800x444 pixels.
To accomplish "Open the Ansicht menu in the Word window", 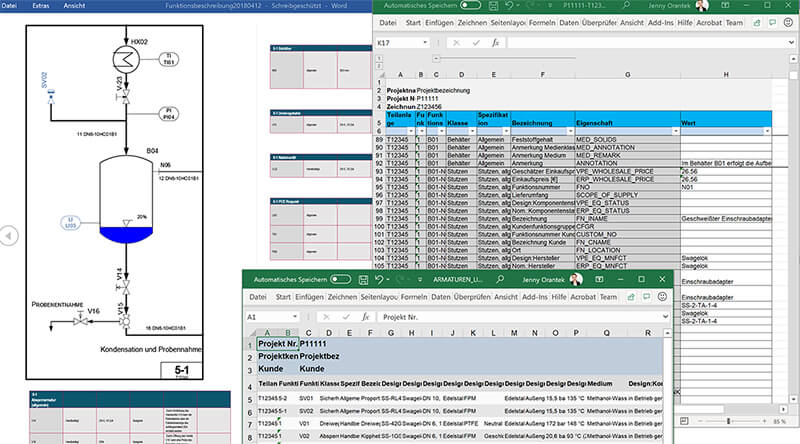I will point(74,6).
